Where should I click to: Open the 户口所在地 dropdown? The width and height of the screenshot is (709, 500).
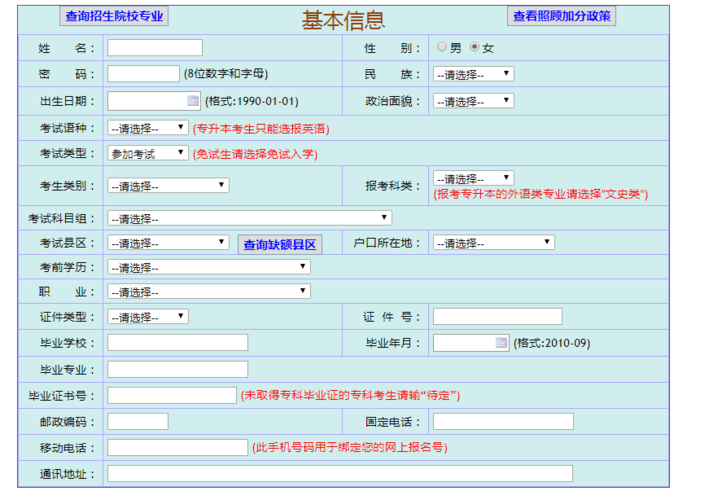click(494, 243)
